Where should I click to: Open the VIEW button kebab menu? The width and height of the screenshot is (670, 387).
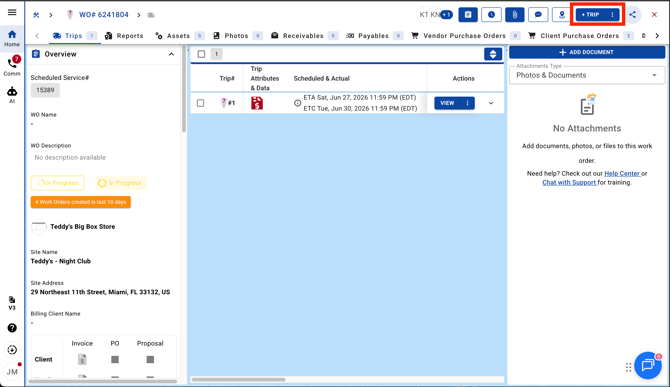[467, 103]
